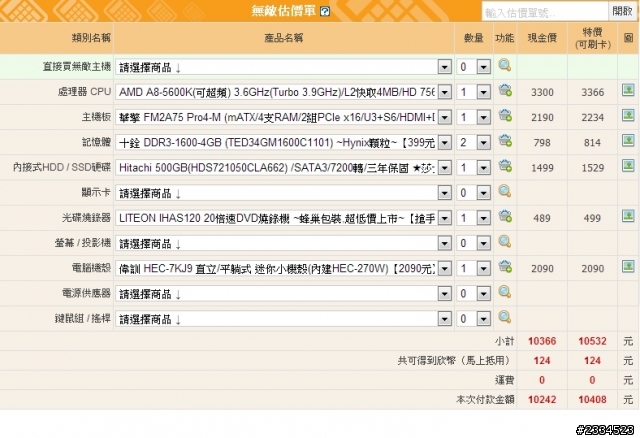Click the 開啟 button beside estimate number field
Viewport: 640px width, 438px height.
(x=622, y=11)
